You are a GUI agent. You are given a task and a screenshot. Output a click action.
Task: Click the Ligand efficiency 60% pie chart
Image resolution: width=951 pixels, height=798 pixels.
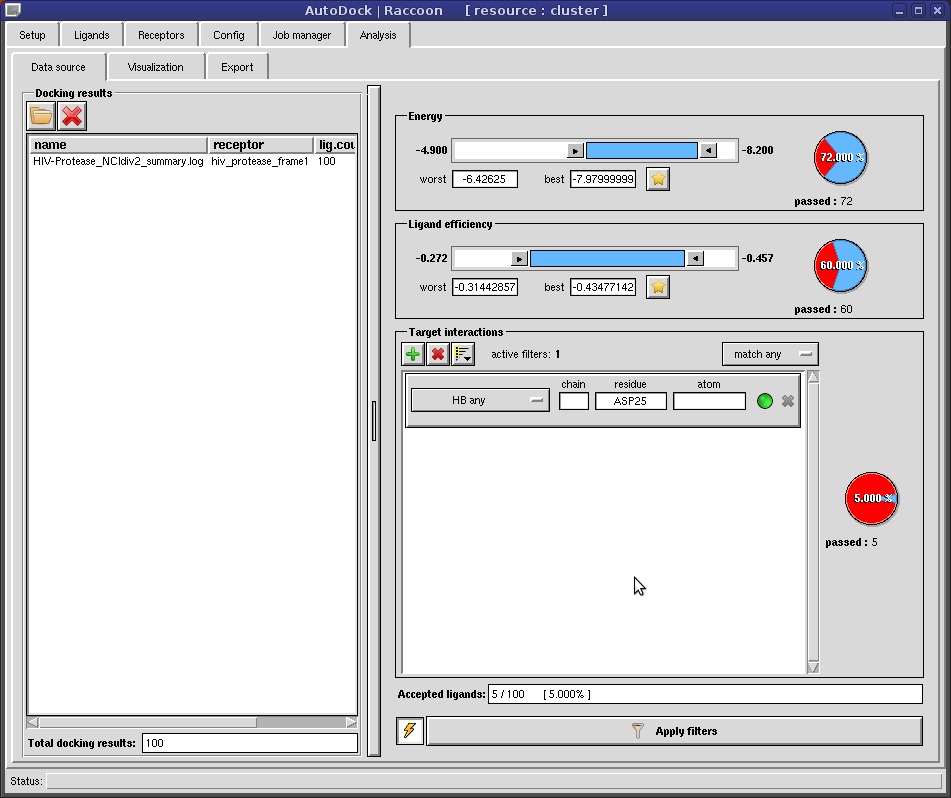841,266
